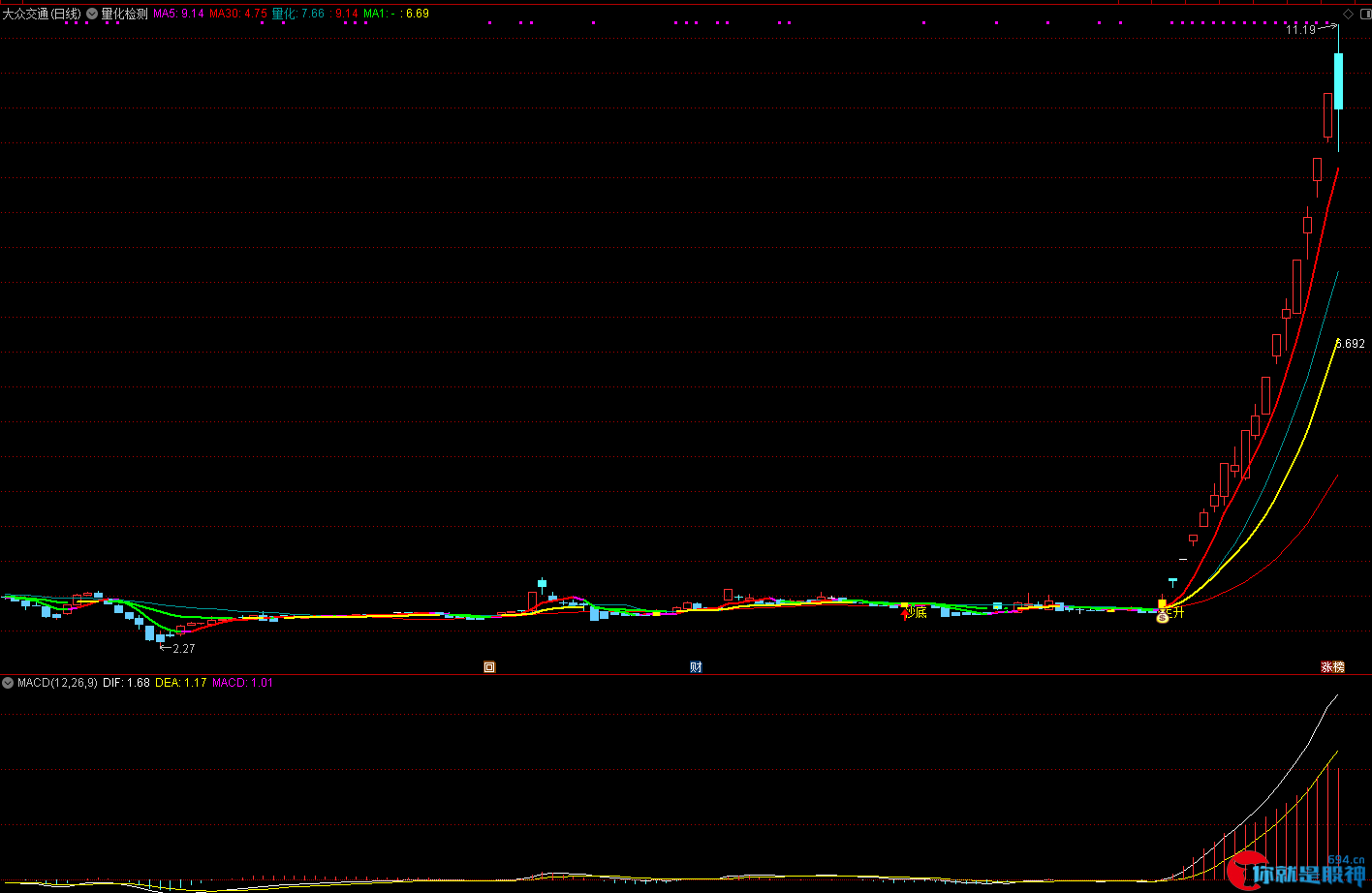The height and width of the screenshot is (893, 1372).
Task: Open the 量化检测 indicator dropdown arrow
Action: point(92,14)
